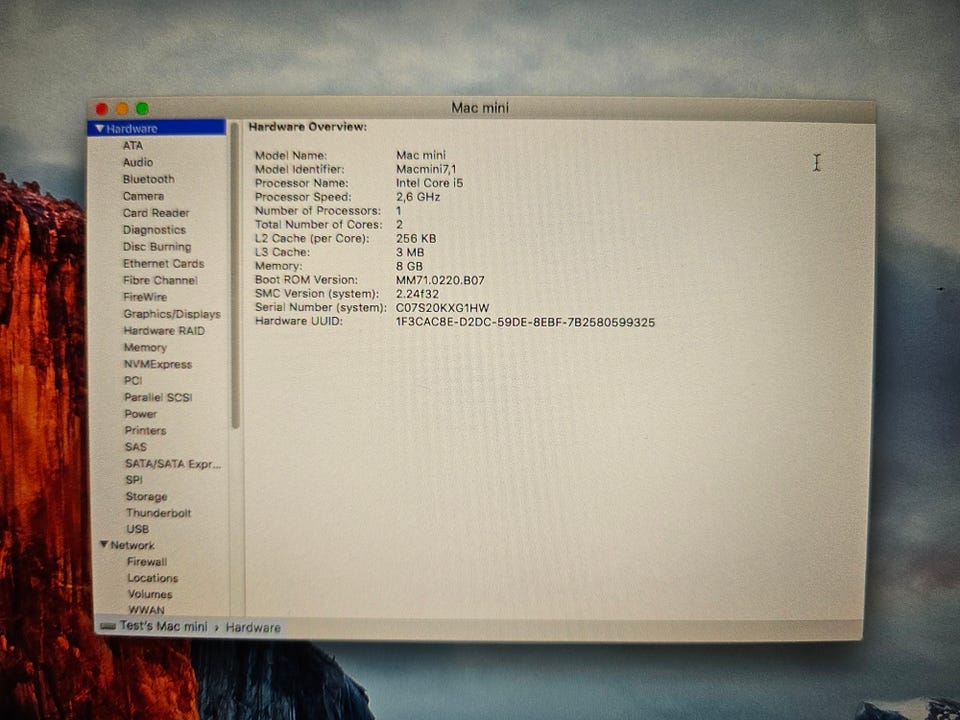
Task: Select WWAN under Network
Action: pyautogui.click(x=146, y=610)
